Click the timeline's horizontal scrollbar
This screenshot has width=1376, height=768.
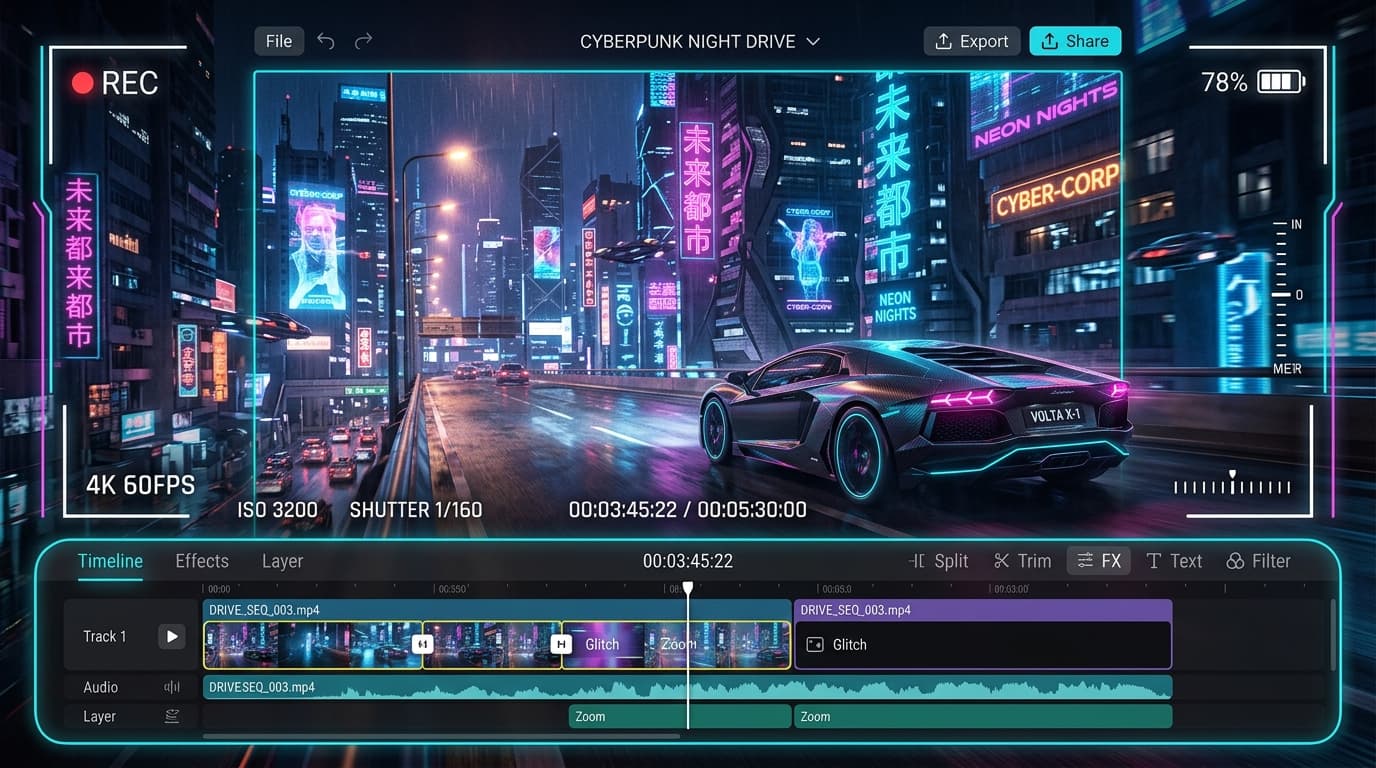pyautogui.click(x=441, y=737)
